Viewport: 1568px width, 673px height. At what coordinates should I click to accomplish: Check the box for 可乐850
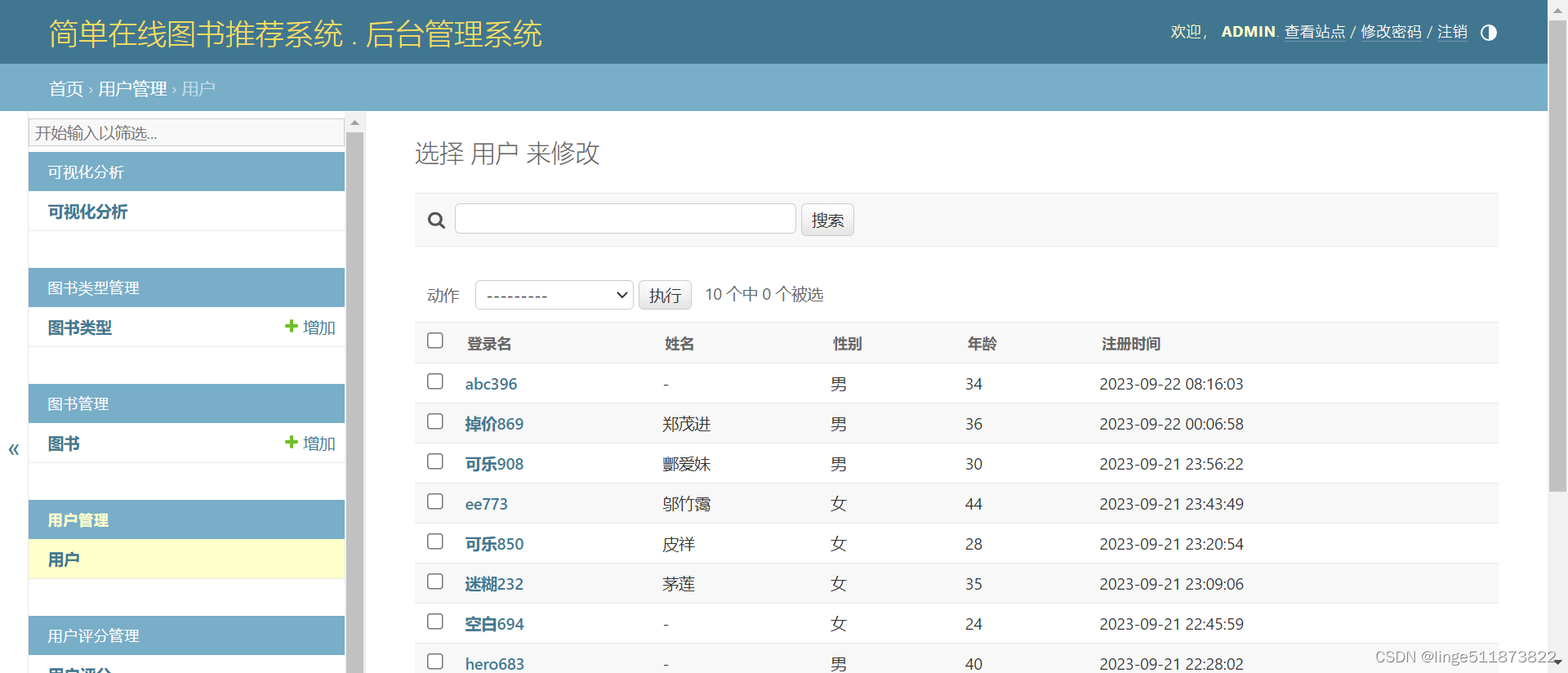(435, 542)
